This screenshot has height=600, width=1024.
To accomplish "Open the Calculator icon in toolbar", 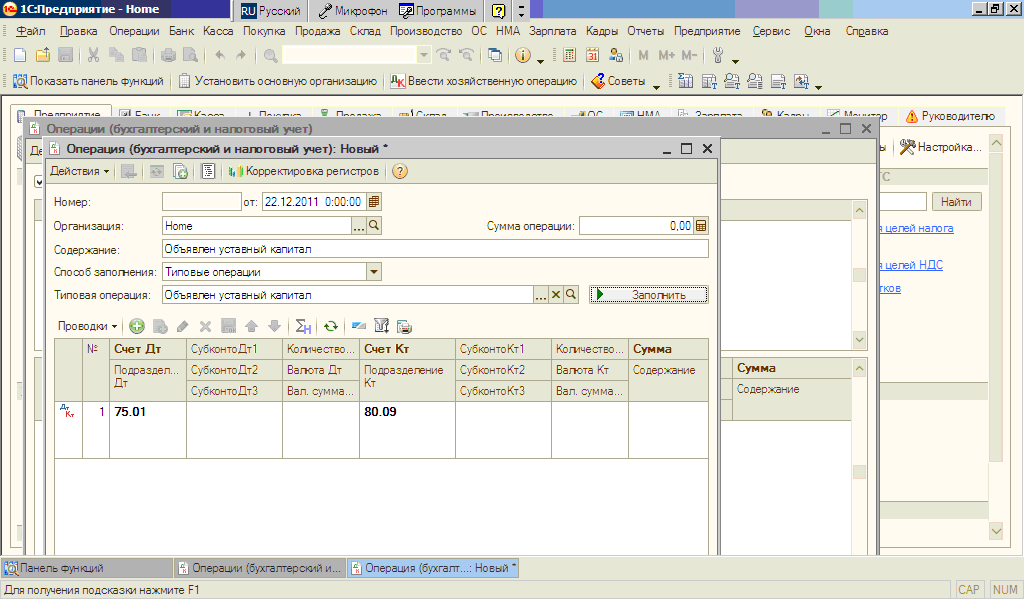I will [569, 55].
